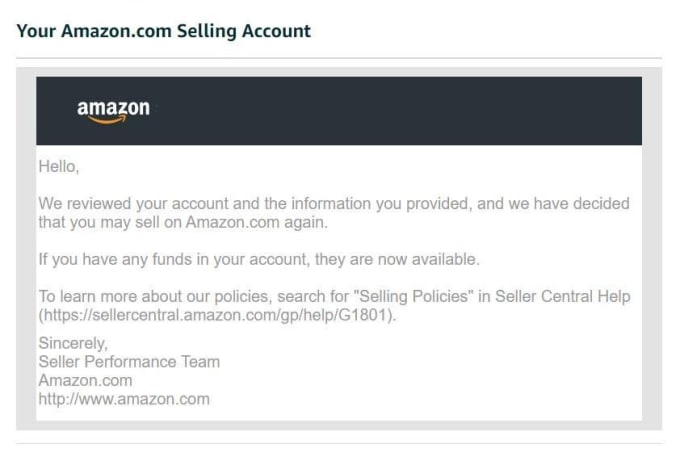Open the http://www.amazon.com signature link
Screen dimensions: 680x461
point(124,399)
